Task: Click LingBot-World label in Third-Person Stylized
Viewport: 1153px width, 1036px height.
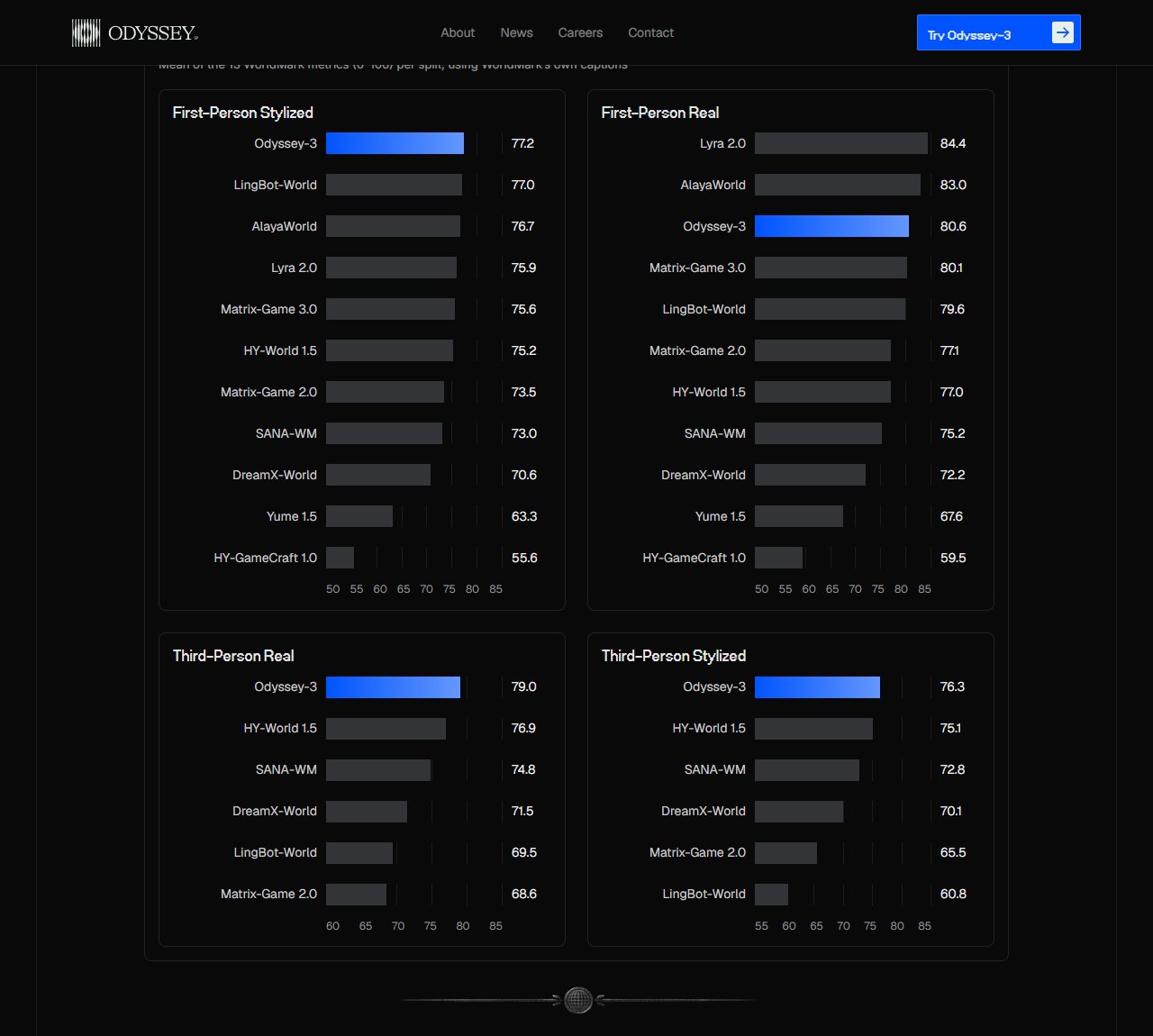Action: point(704,894)
